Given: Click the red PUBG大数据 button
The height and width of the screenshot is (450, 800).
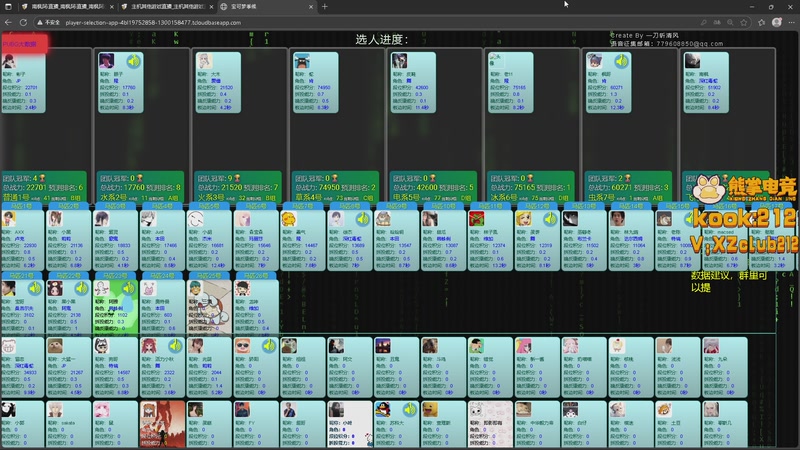Looking at the screenshot, I should (24, 44).
